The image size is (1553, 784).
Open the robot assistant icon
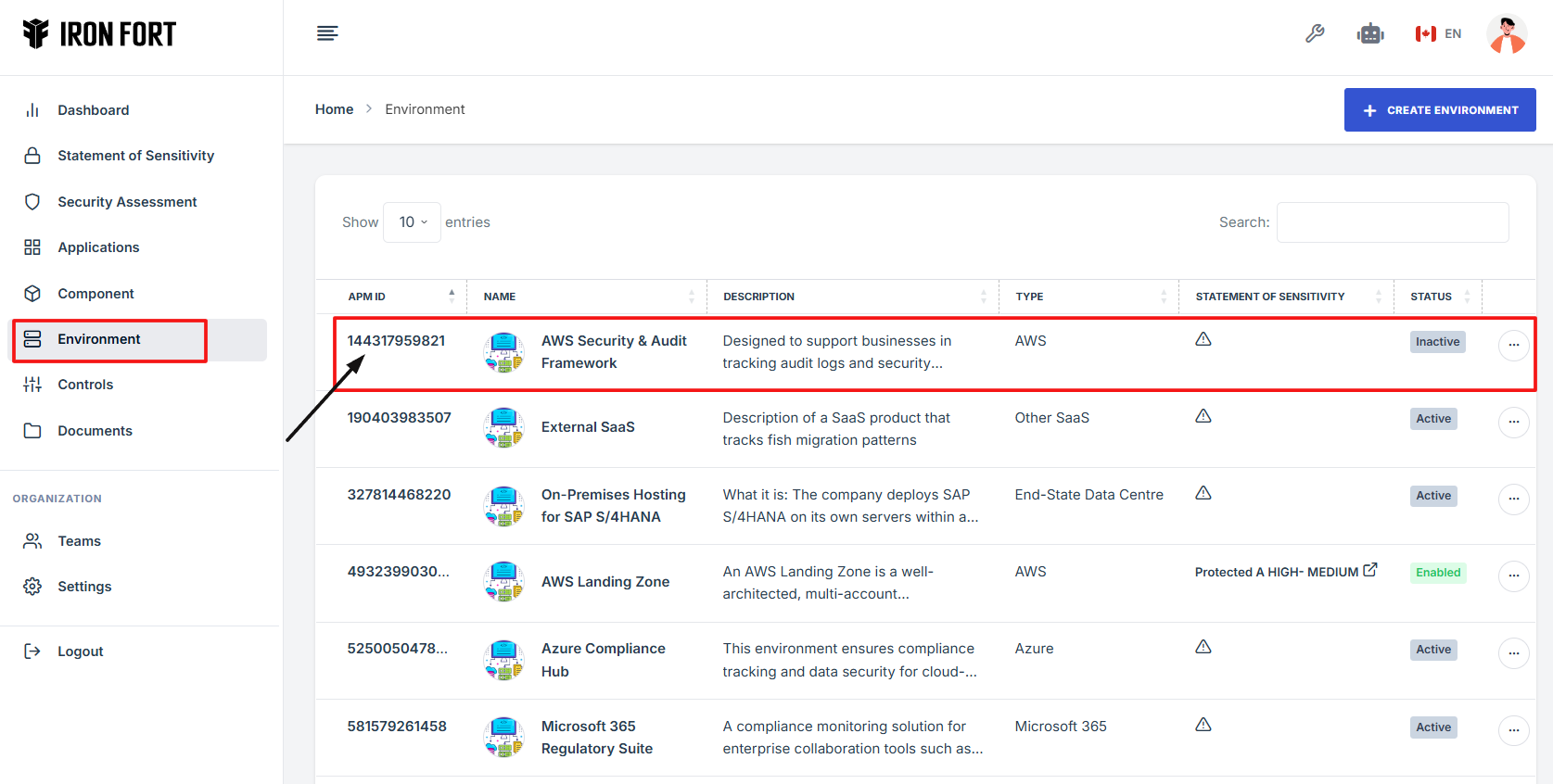point(1369,34)
